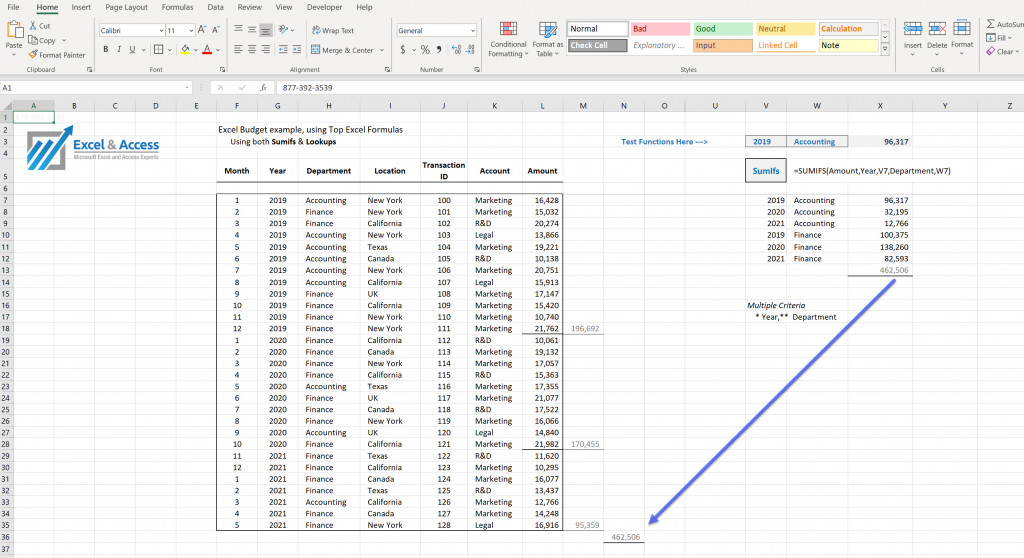Toggle Bold formatting
This screenshot has width=1024, height=558.
pyautogui.click(x=105, y=50)
